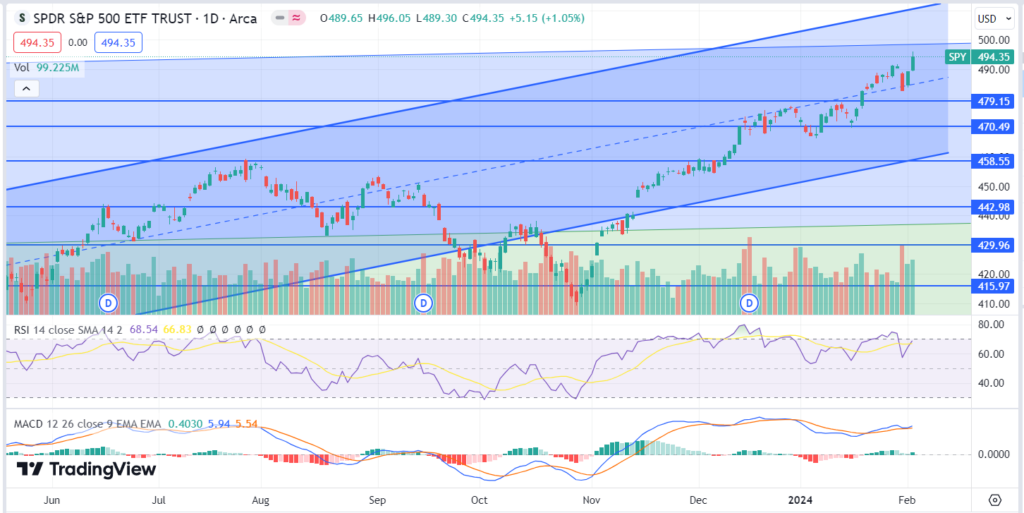Click the red 494.35 sell price button
Image resolution: width=1024 pixels, height=513 pixels.
point(37,43)
